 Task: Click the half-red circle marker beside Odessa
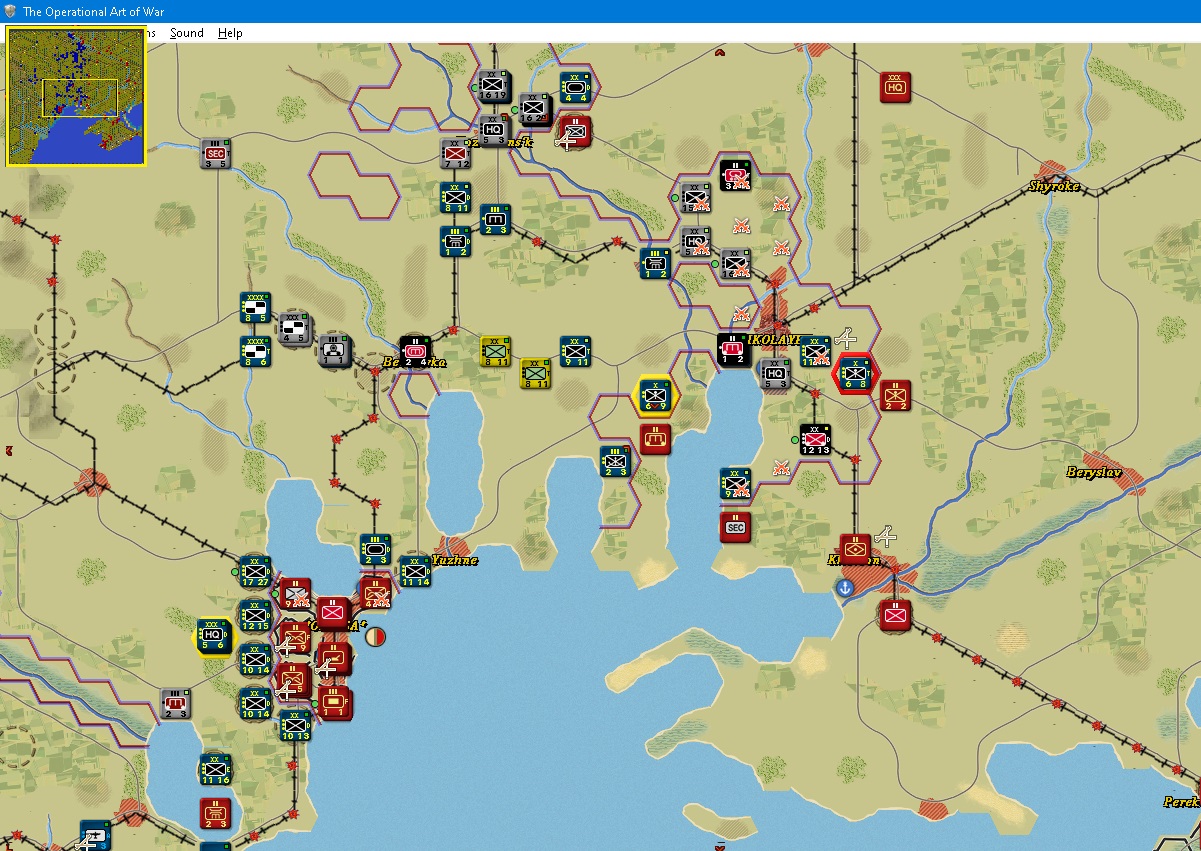375,636
